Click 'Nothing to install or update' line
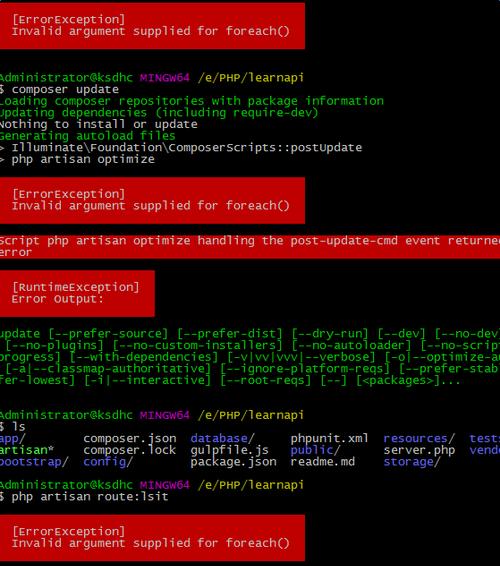 [x=99, y=124]
